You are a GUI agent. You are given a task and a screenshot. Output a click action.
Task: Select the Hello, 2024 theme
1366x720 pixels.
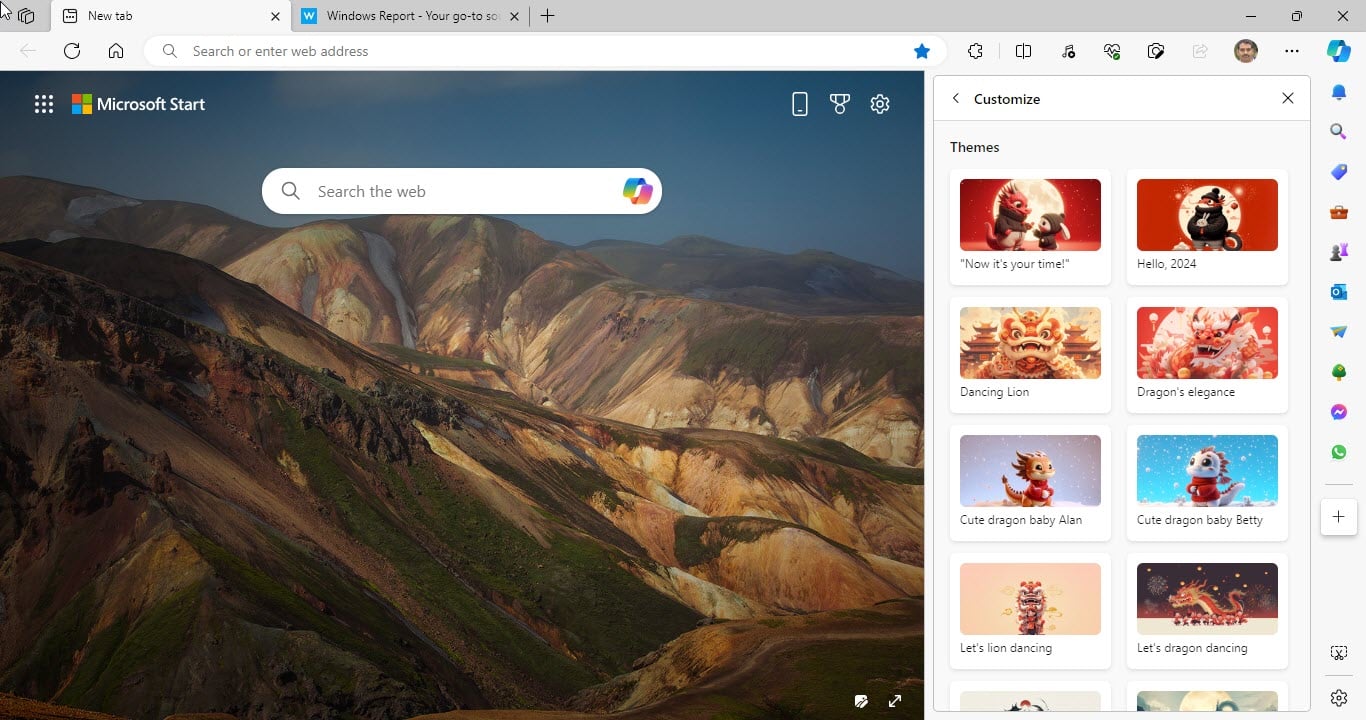click(1207, 227)
